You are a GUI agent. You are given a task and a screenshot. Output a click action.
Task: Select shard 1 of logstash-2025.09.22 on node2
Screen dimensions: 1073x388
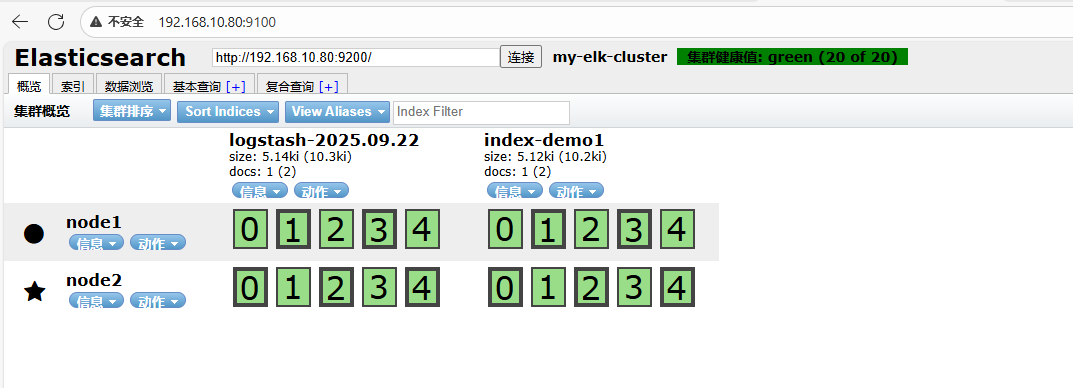point(293,287)
